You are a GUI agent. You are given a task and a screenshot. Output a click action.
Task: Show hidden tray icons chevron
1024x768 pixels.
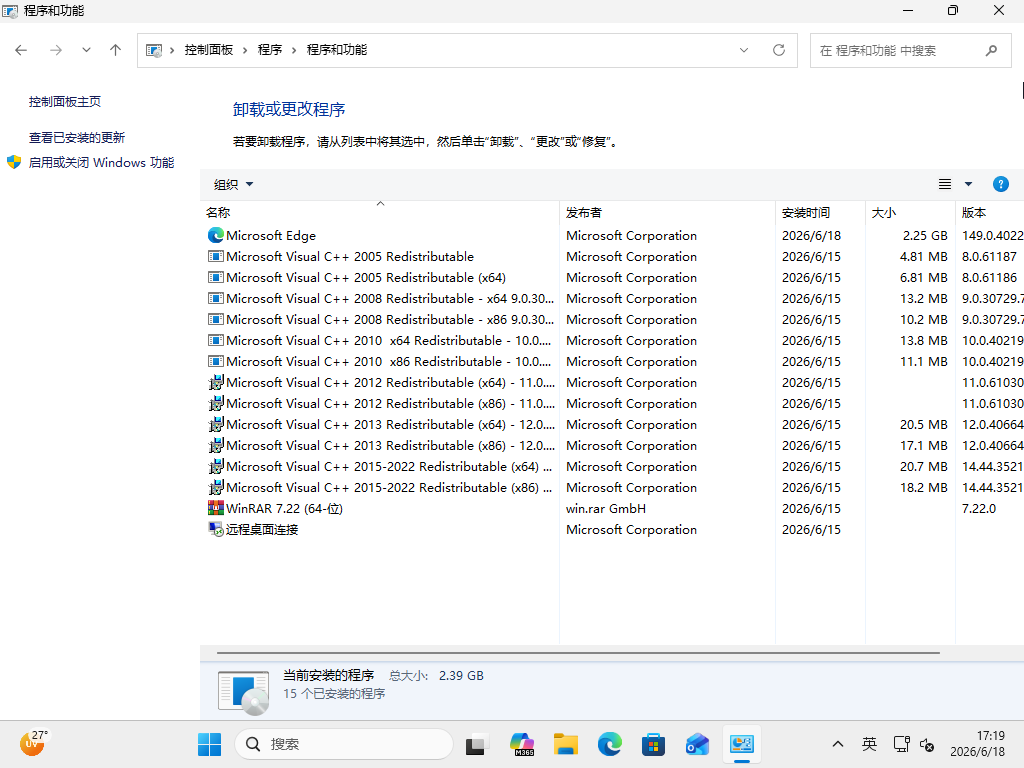click(x=838, y=744)
